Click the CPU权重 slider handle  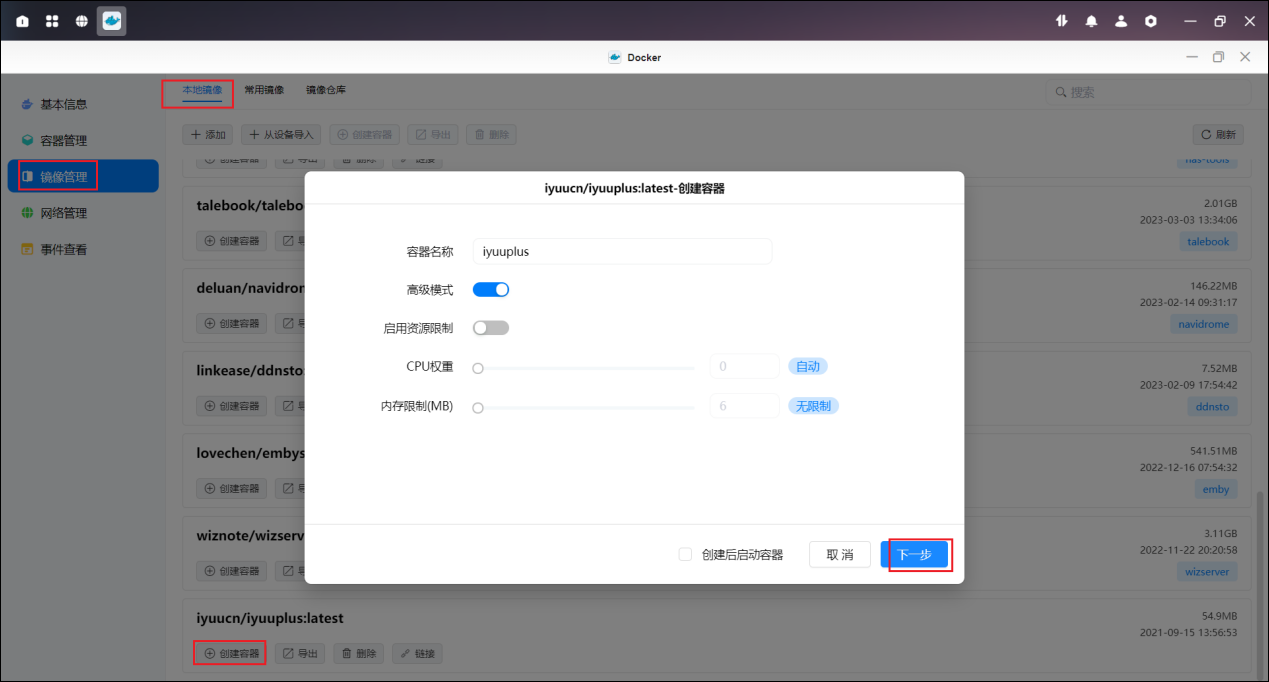pos(478,368)
